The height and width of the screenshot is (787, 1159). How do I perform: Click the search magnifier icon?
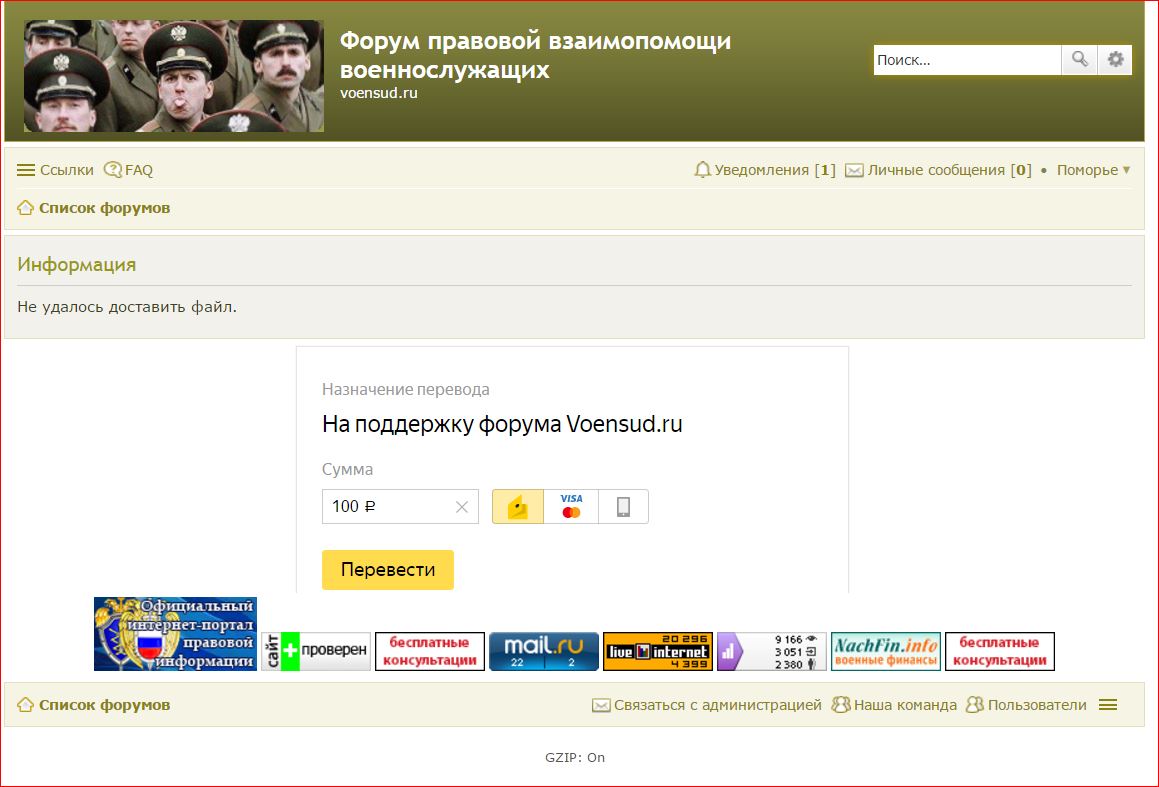pos(1079,60)
